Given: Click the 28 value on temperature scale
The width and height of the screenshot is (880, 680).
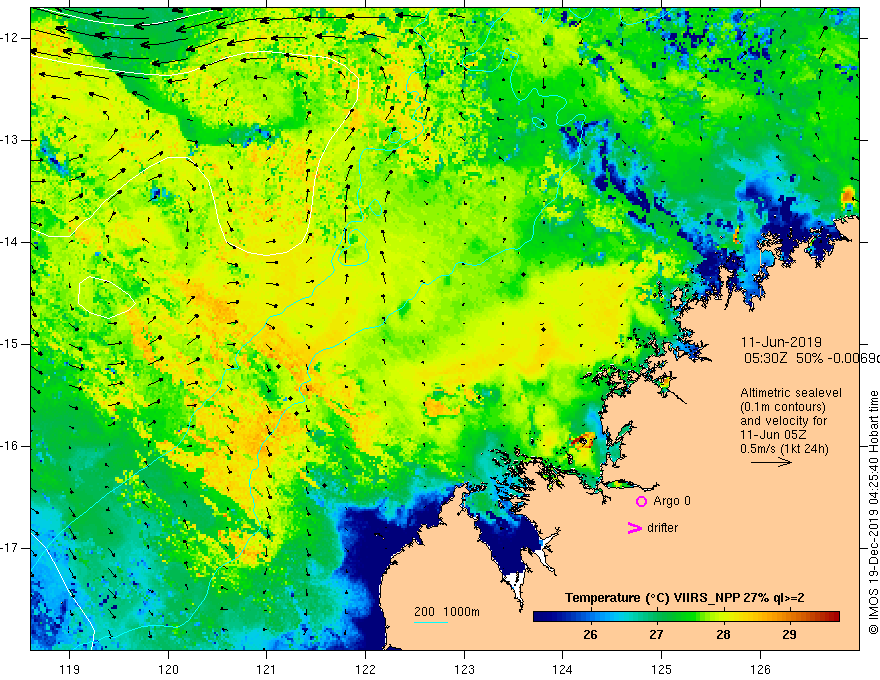Looking at the screenshot, I should tap(723, 635).
